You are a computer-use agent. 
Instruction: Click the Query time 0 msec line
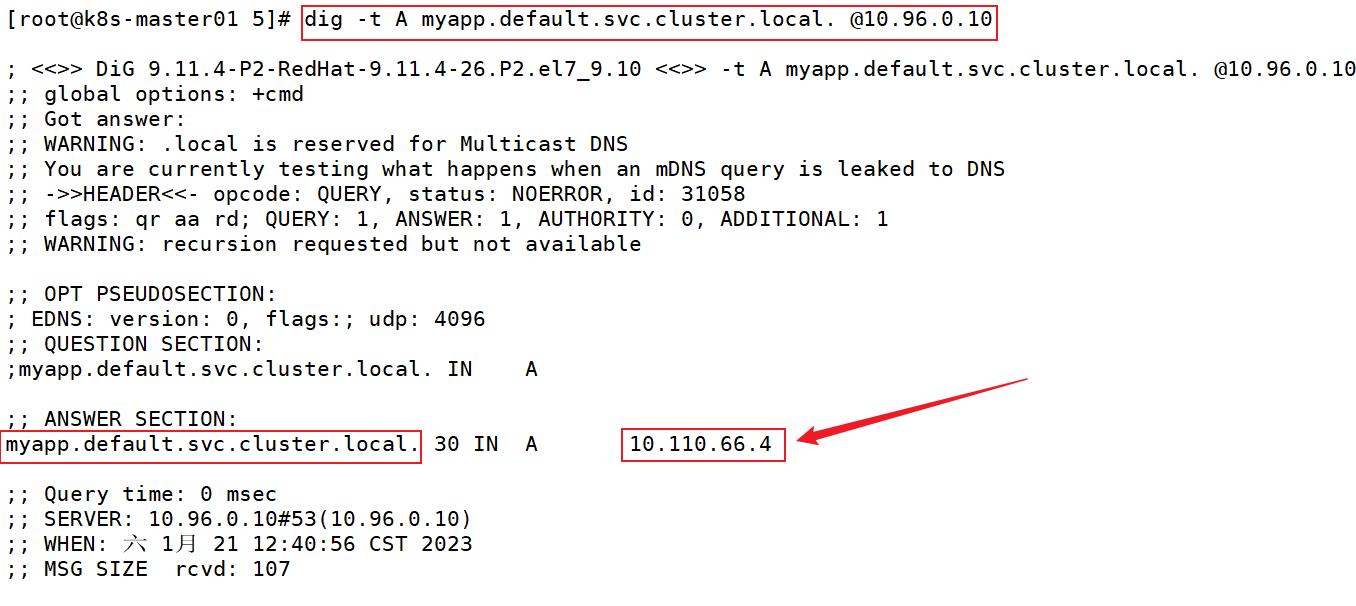click(141, 494)
